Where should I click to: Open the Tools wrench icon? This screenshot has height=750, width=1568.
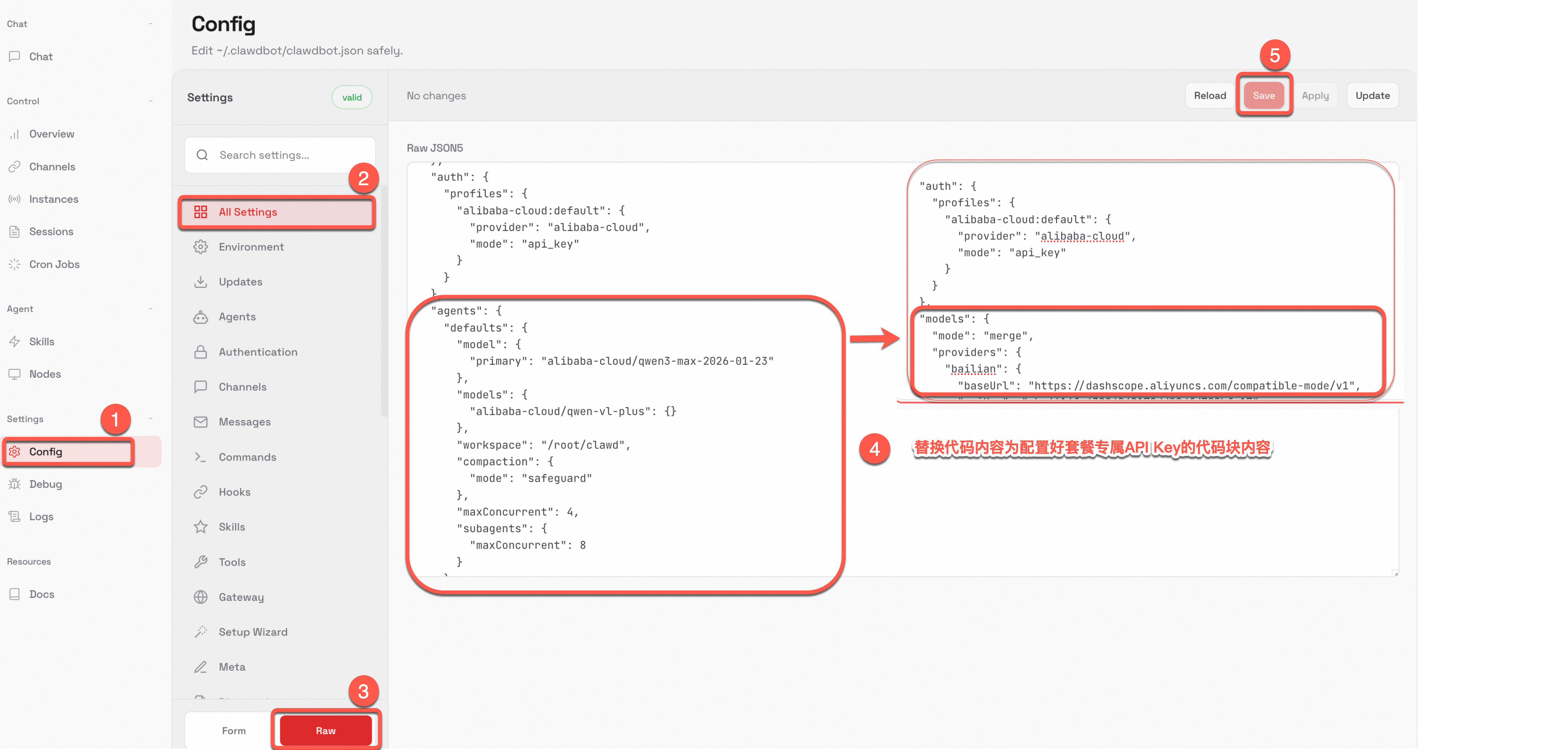tap(200, 562)
